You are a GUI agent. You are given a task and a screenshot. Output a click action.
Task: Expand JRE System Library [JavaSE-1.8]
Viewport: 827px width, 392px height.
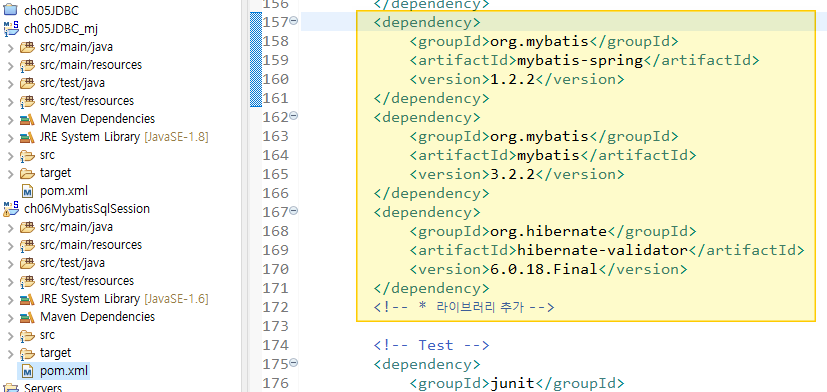11,137
